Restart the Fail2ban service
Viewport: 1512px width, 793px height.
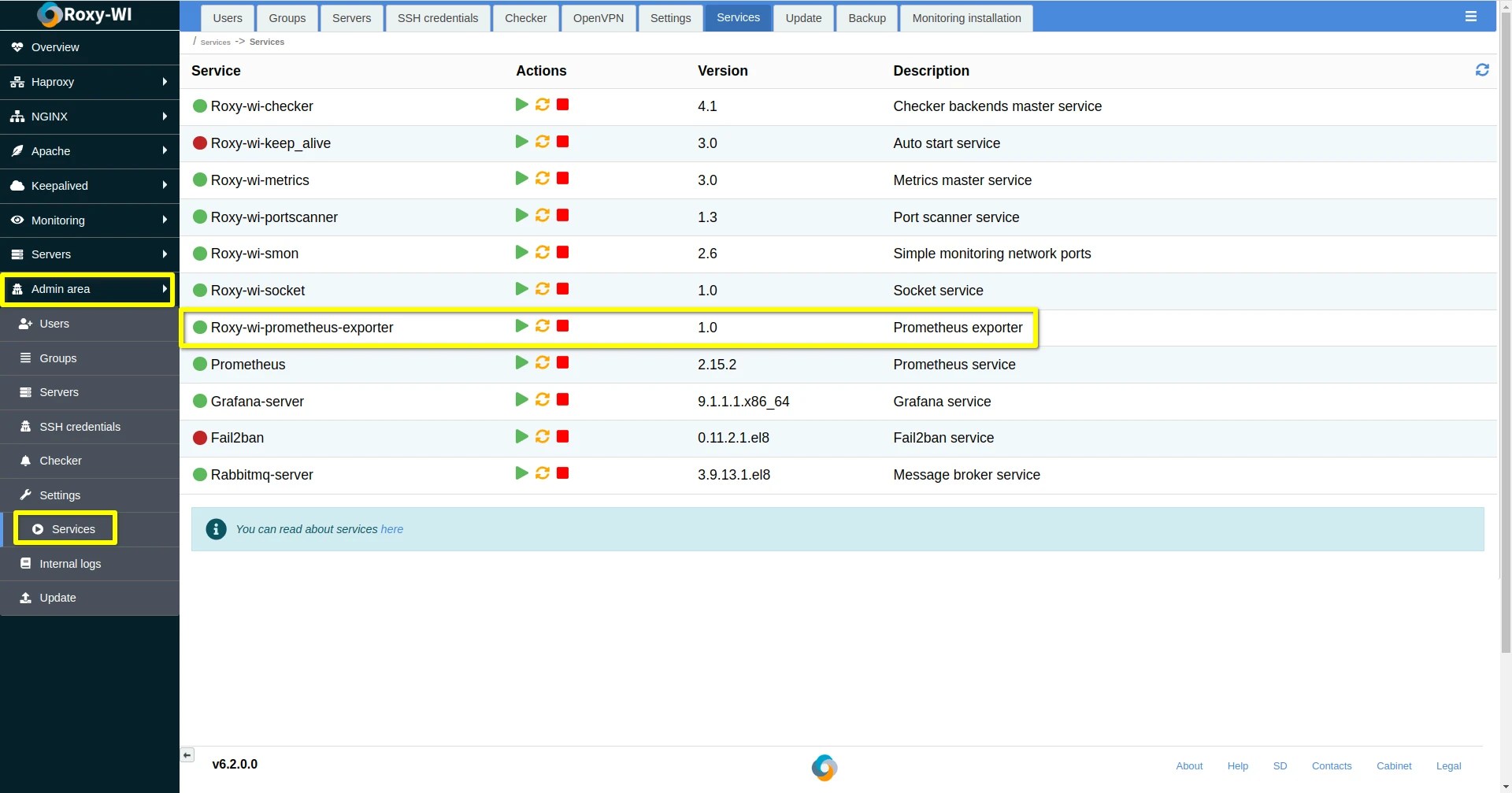click(543, 436)
